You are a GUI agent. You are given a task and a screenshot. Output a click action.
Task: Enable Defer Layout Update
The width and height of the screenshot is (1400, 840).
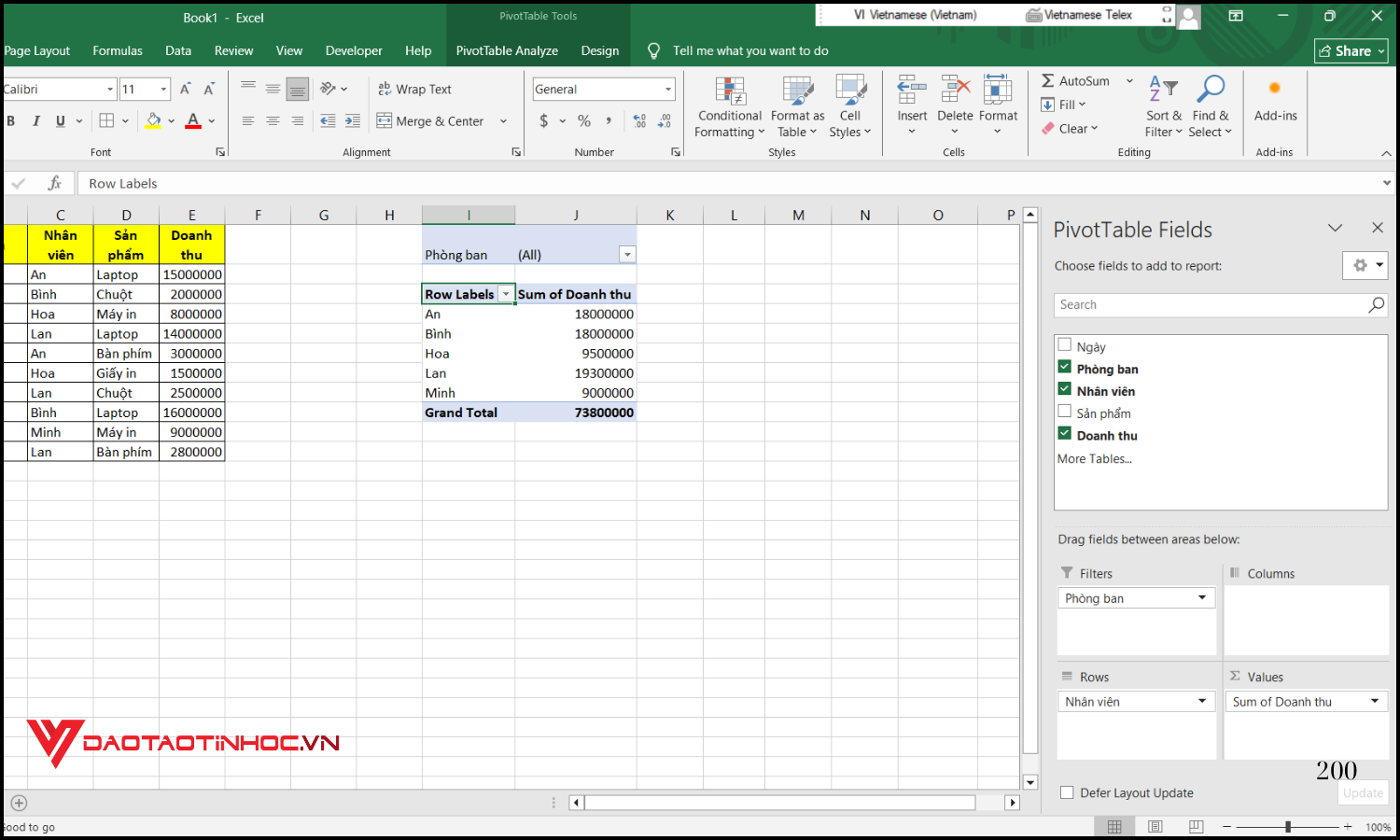click(x=1066, y=792)
